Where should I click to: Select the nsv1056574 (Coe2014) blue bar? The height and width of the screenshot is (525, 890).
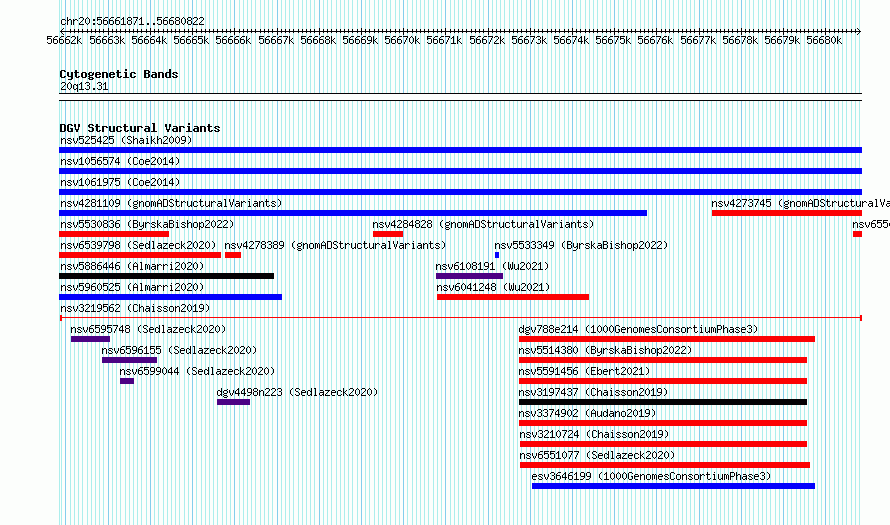460,171
